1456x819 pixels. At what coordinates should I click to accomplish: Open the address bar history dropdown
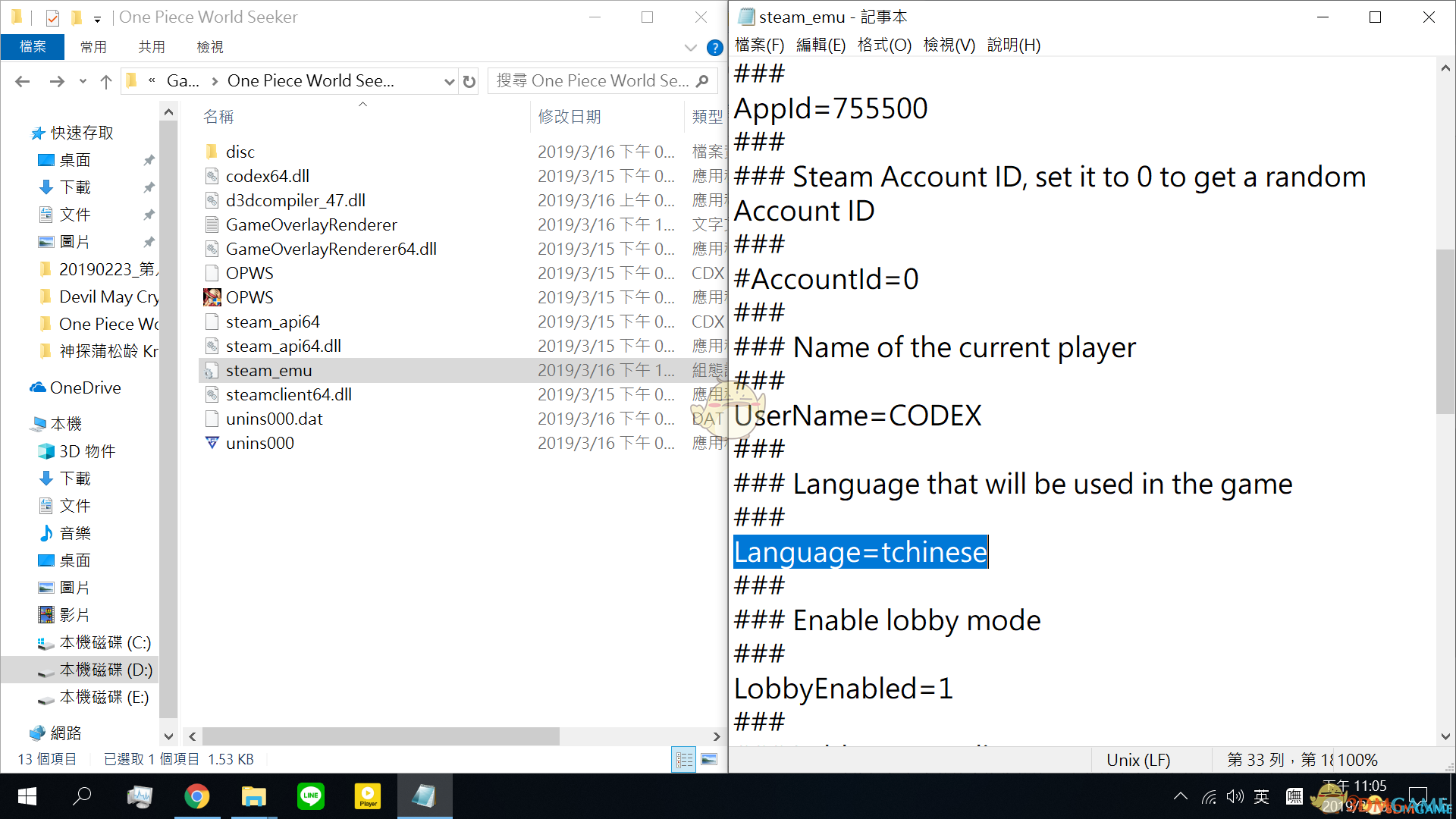pos(449,81)
